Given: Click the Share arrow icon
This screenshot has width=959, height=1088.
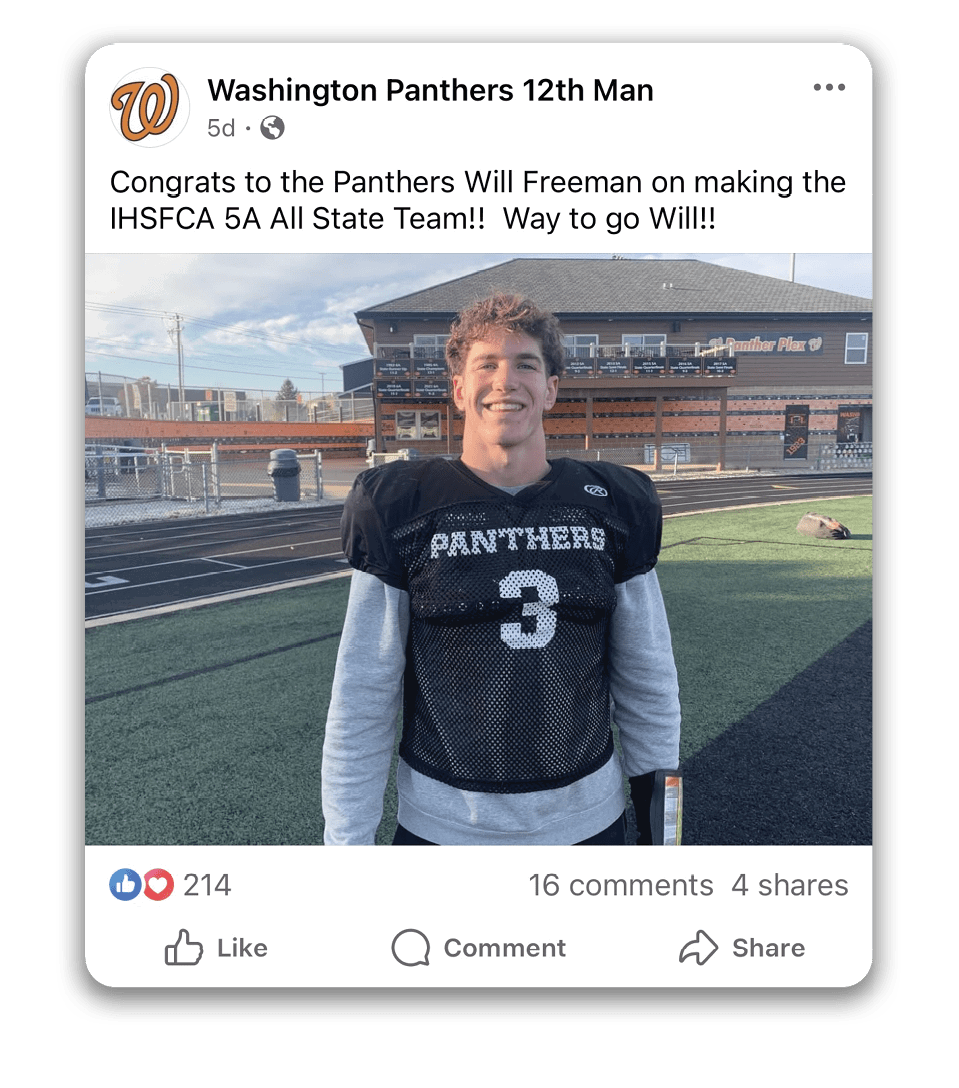Looking at the screenshot, I should click(699, 948).
